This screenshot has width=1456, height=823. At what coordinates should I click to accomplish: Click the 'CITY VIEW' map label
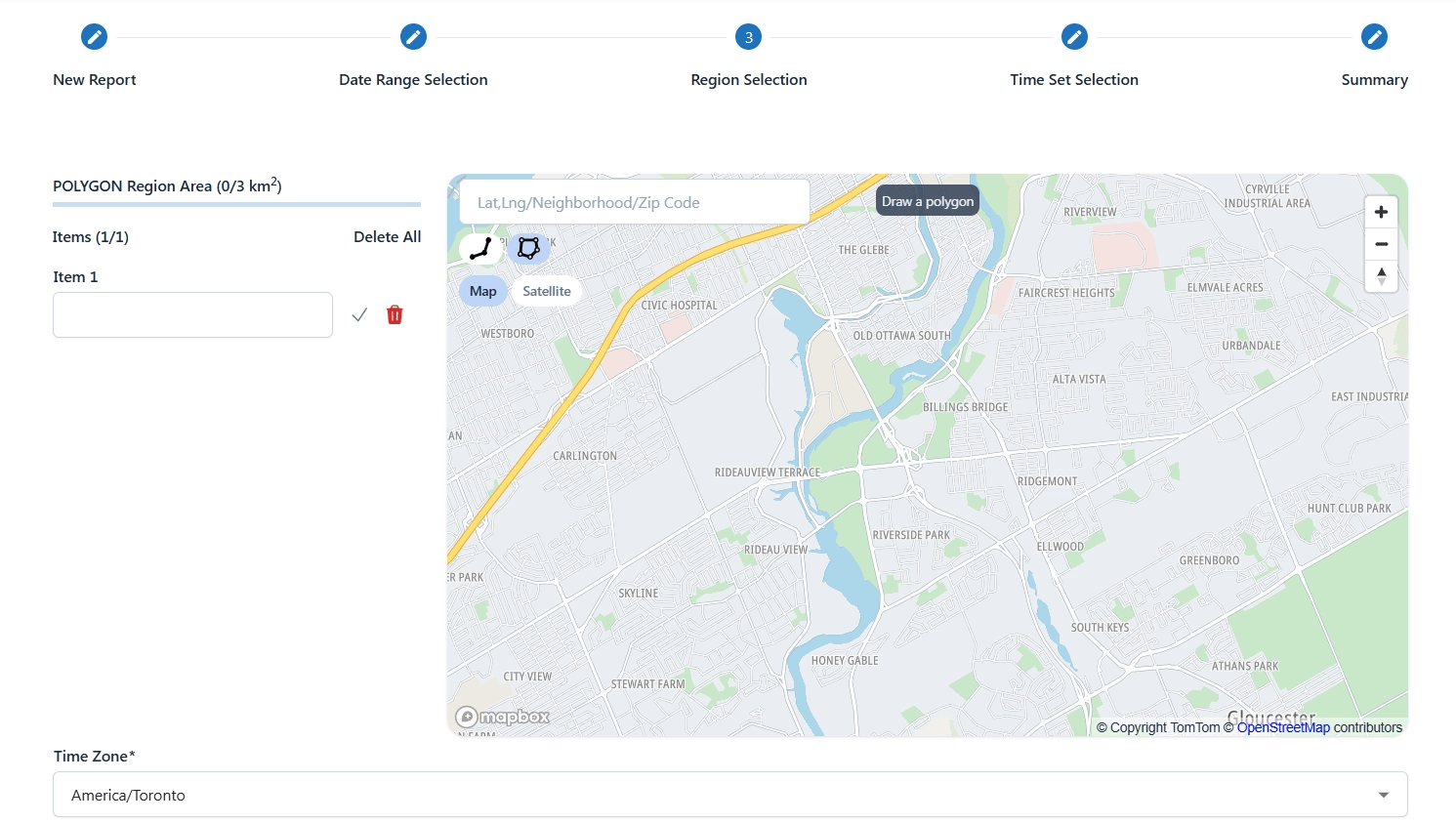tap(527, 677)
